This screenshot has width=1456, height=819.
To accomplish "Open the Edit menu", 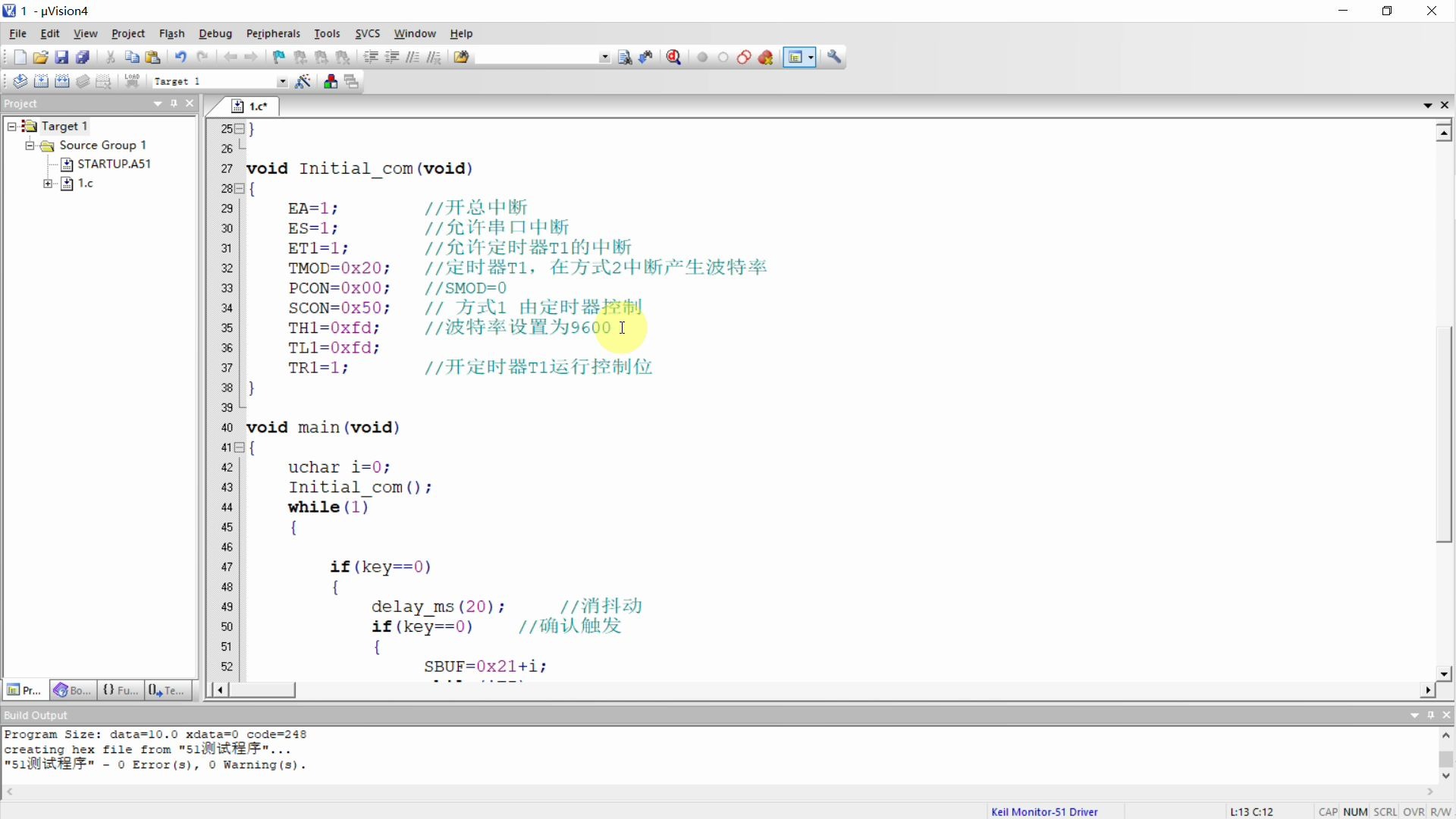I will click(x=50, y=33).
